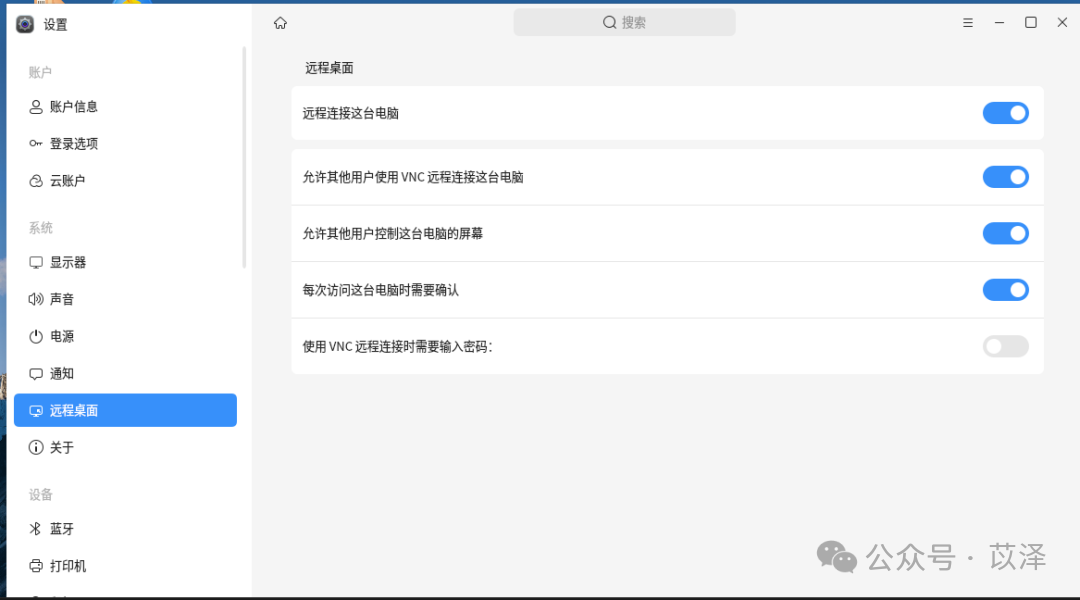Image resolution: width=1080 pixels, height=600 pixels.
Task: Disable 远程连接这台电脑
Action: click(1005, 113)
